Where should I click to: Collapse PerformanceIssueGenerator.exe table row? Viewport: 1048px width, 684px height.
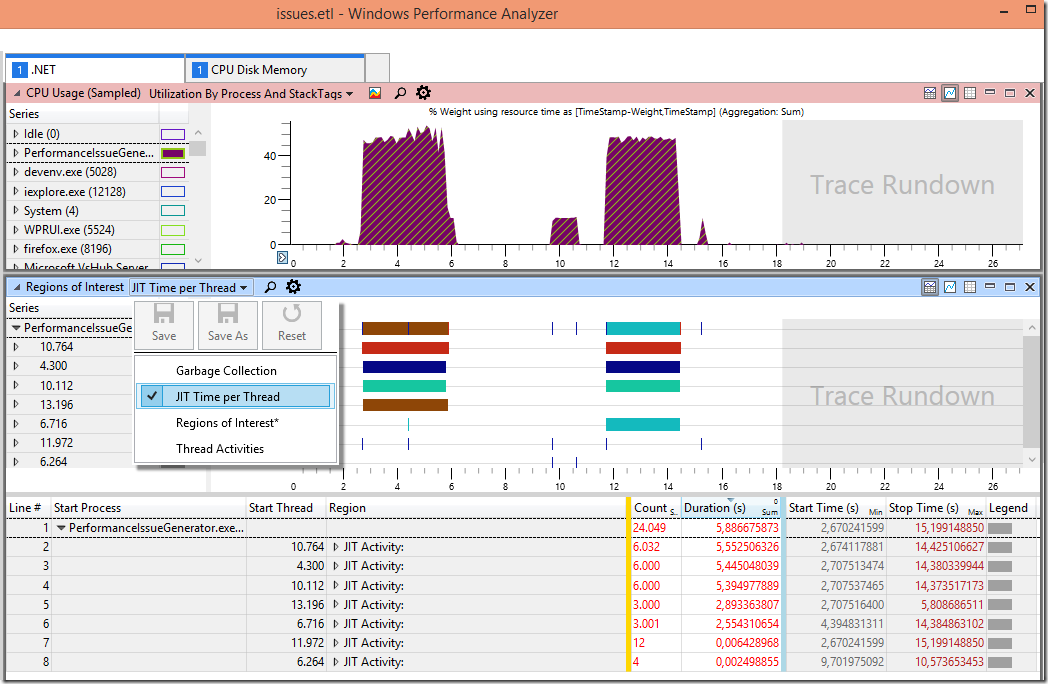(x=61, y=528)
